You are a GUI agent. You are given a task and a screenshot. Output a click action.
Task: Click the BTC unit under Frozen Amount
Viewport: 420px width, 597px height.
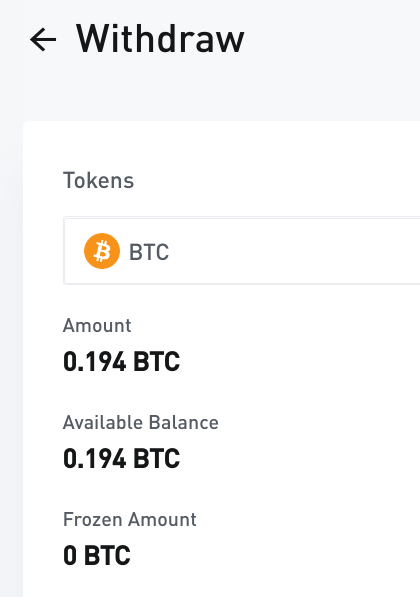tap(107, 555)
